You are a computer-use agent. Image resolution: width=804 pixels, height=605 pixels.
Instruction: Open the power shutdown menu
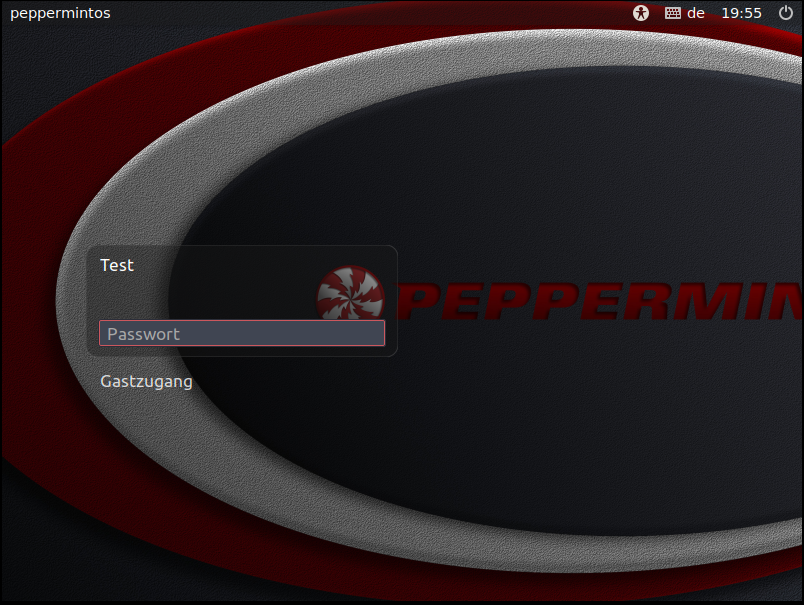coord(785,13)
